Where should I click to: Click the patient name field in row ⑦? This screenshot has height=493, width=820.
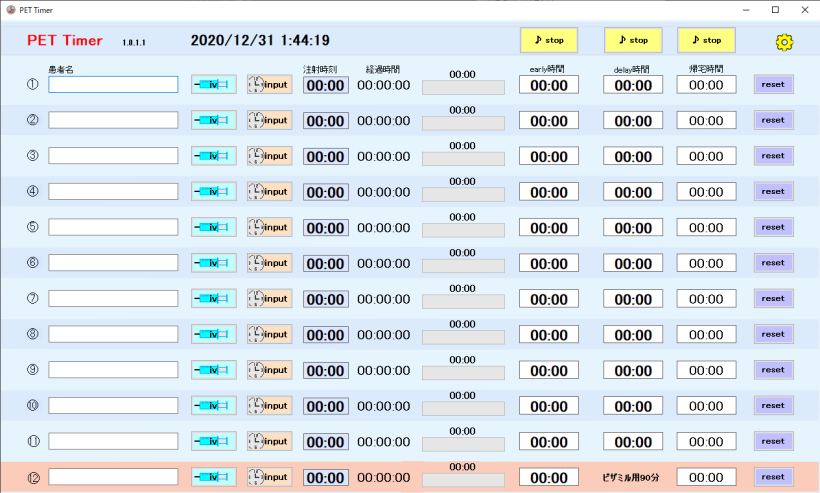click(113, 299)
